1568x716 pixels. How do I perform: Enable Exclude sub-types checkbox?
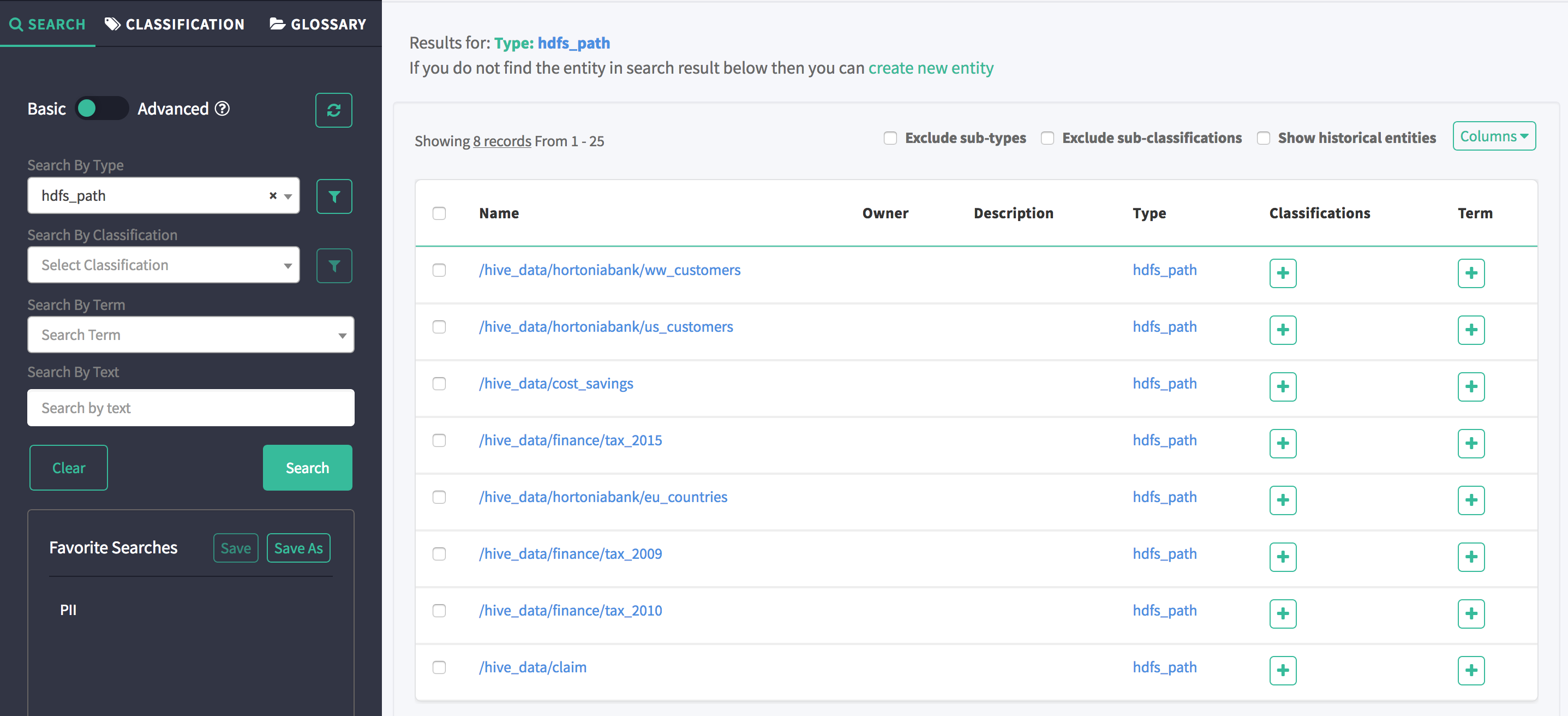tap(890, 138)
